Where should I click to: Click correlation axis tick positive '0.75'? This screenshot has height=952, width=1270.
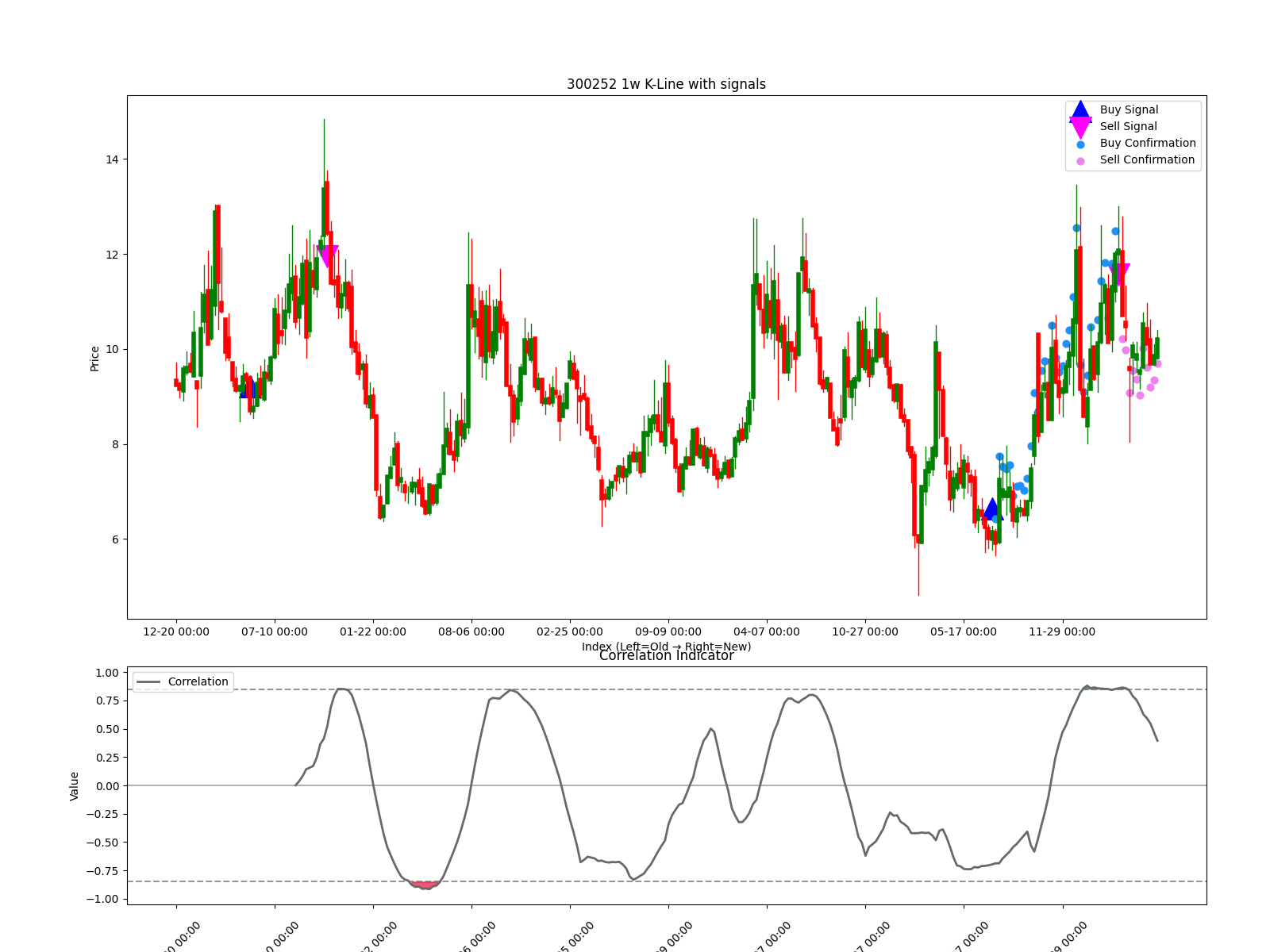(107, 701)
